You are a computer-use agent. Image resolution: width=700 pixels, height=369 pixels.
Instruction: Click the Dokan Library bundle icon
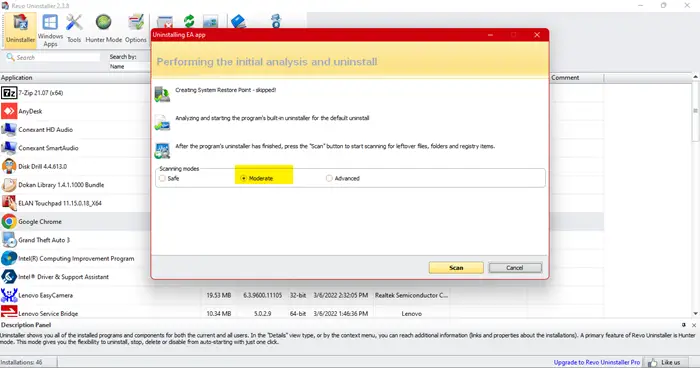pyautogui.click(x=9, y=185)
